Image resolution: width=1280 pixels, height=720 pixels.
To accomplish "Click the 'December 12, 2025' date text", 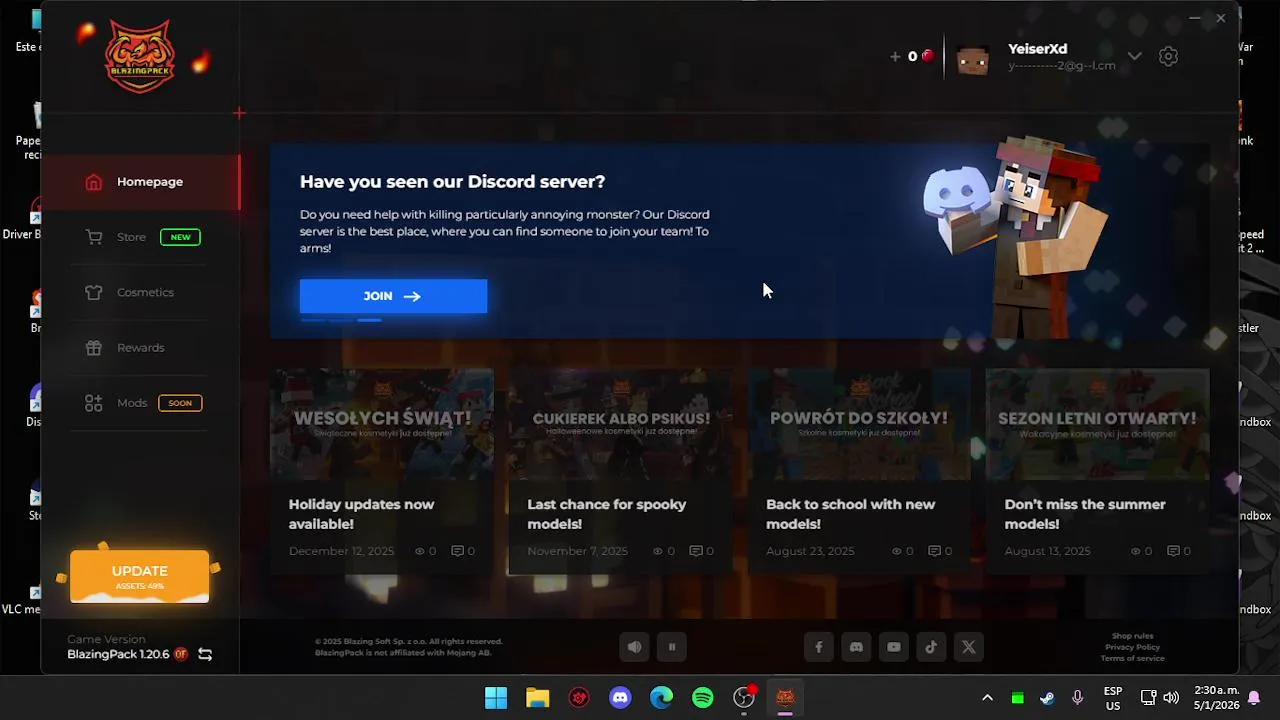I will tap(341, 551).
